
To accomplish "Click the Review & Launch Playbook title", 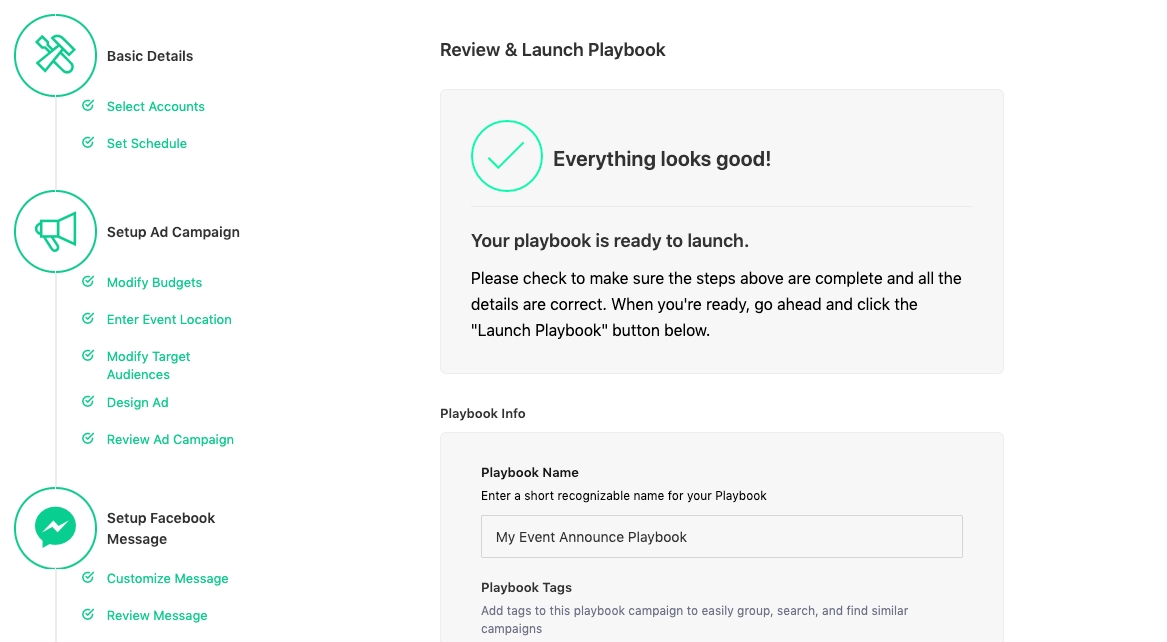I will tap(552, 50).
